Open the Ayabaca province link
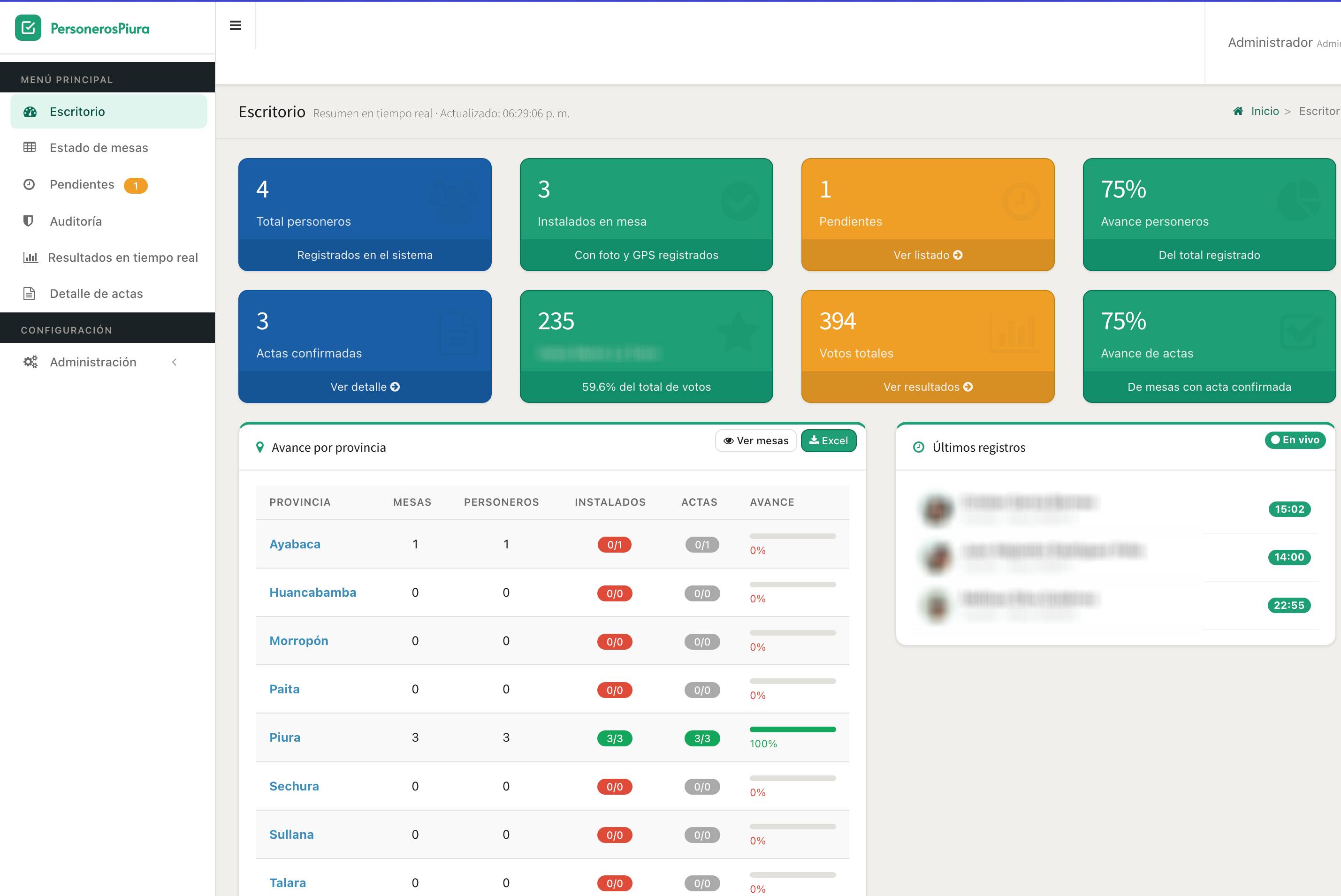 click(x=295, y=544)
